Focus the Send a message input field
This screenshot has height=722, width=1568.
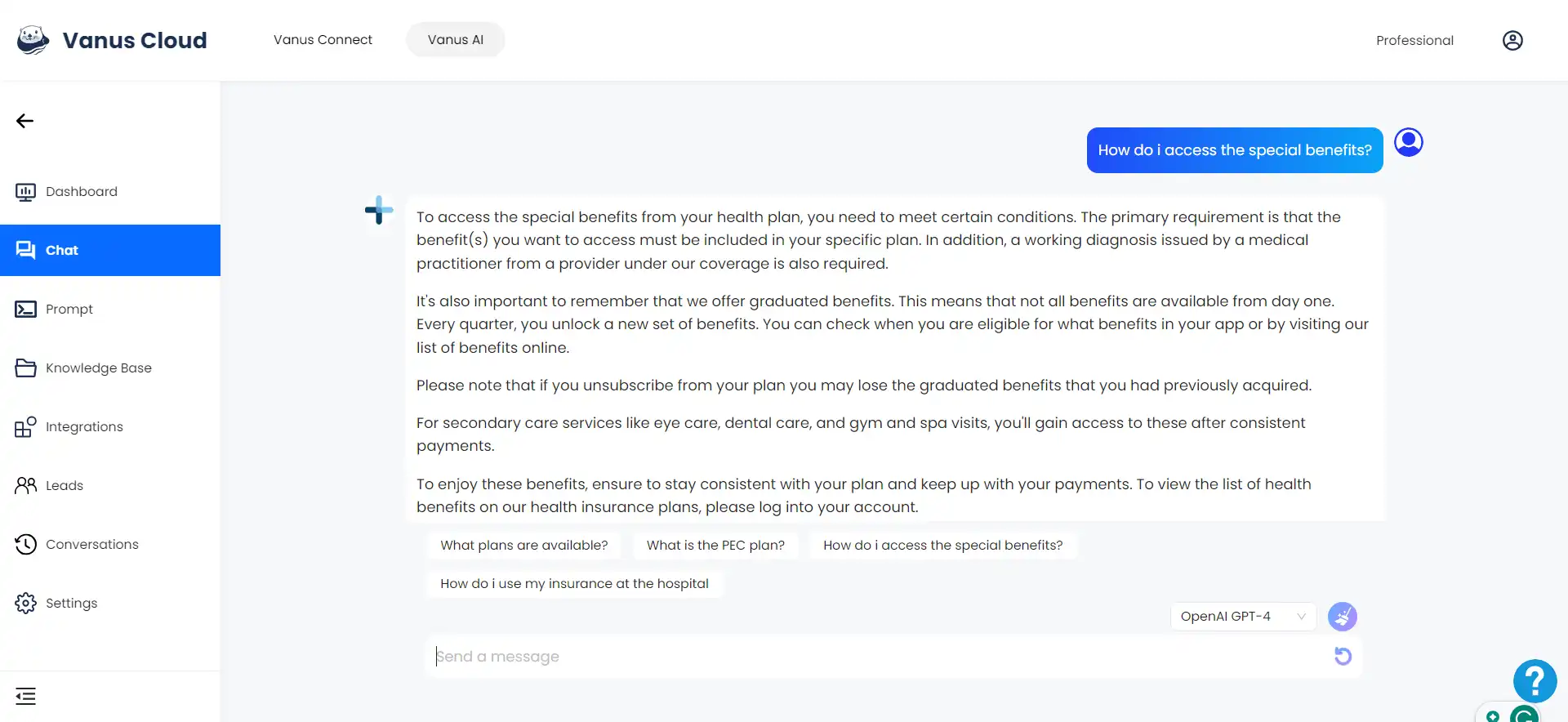click(x=878, y=657)
